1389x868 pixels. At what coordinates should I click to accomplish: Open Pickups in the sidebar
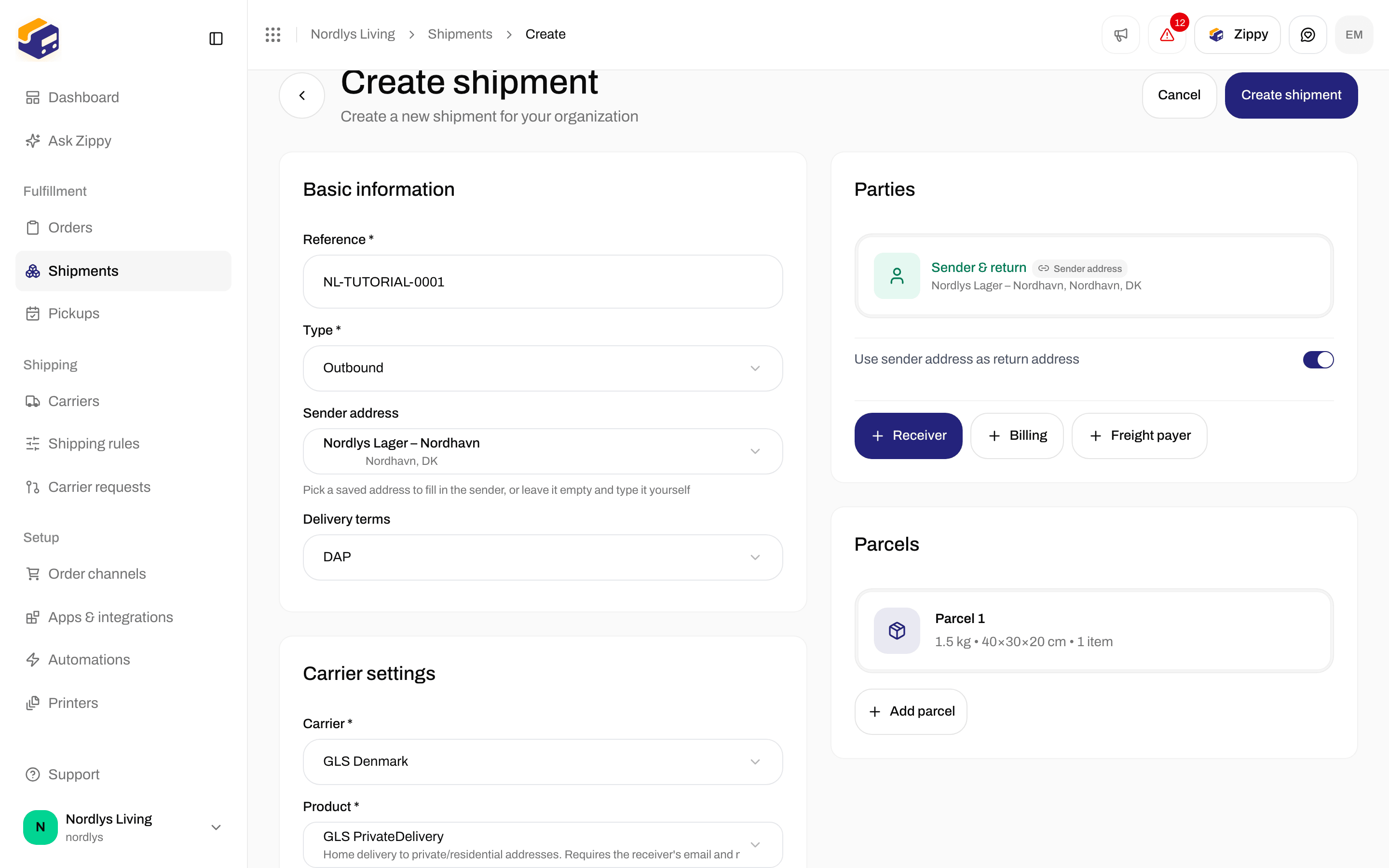click(x=123, y=313)
